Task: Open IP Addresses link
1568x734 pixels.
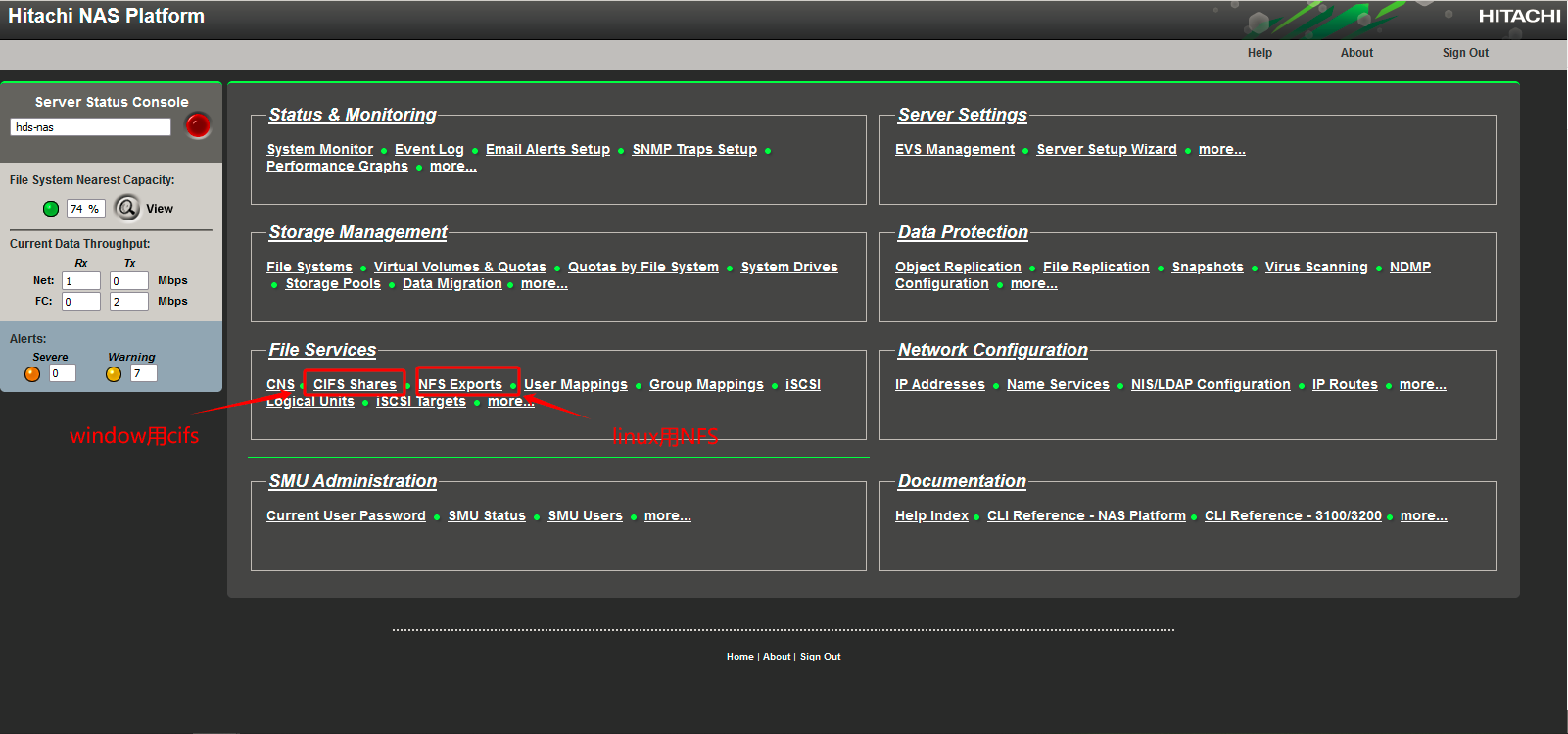Action: [x=940, y=384]
